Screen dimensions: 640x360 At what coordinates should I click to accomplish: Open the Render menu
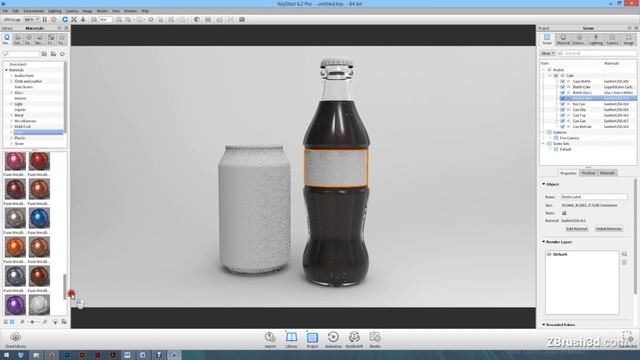point(102,11)
